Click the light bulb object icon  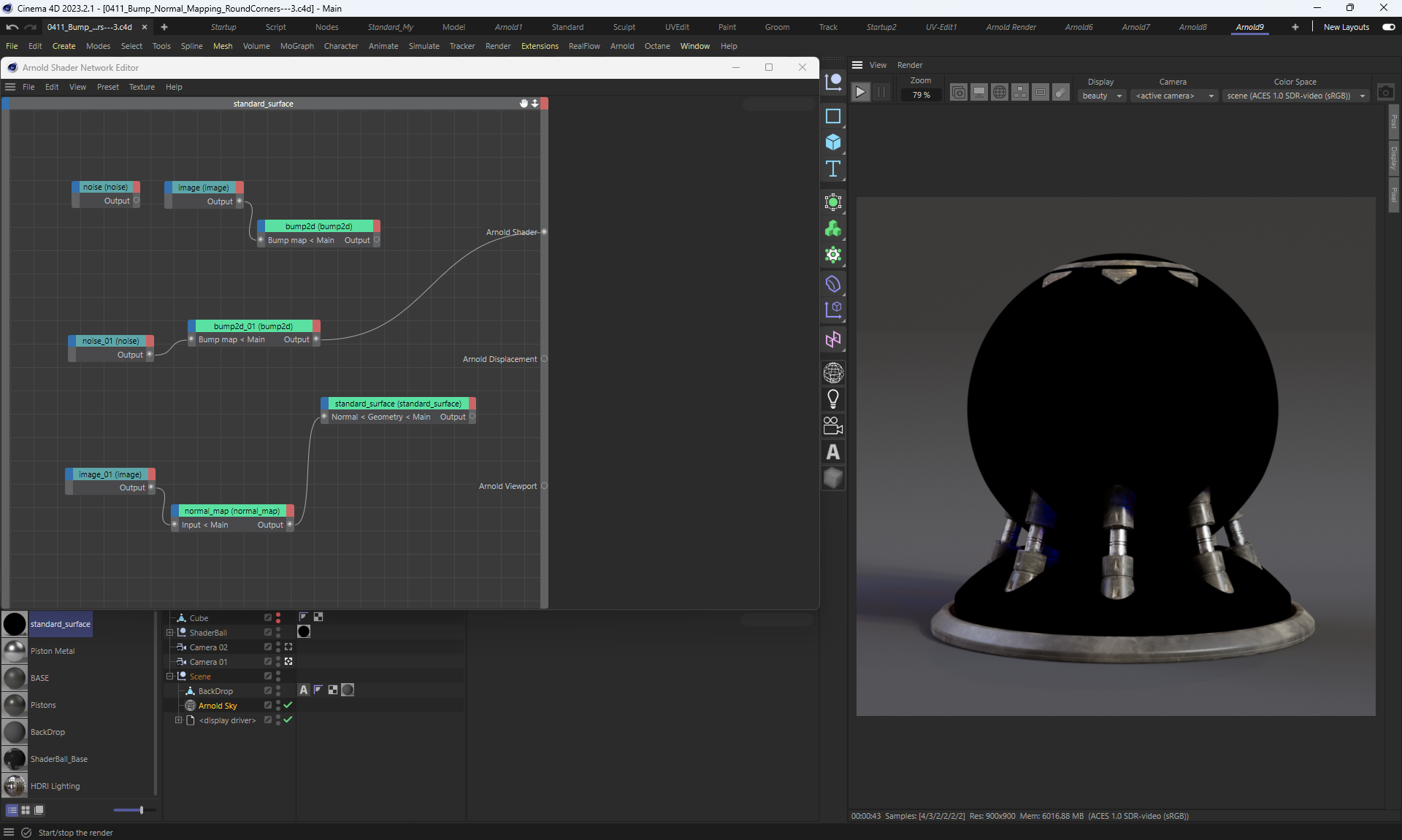[x=833, y=399]
